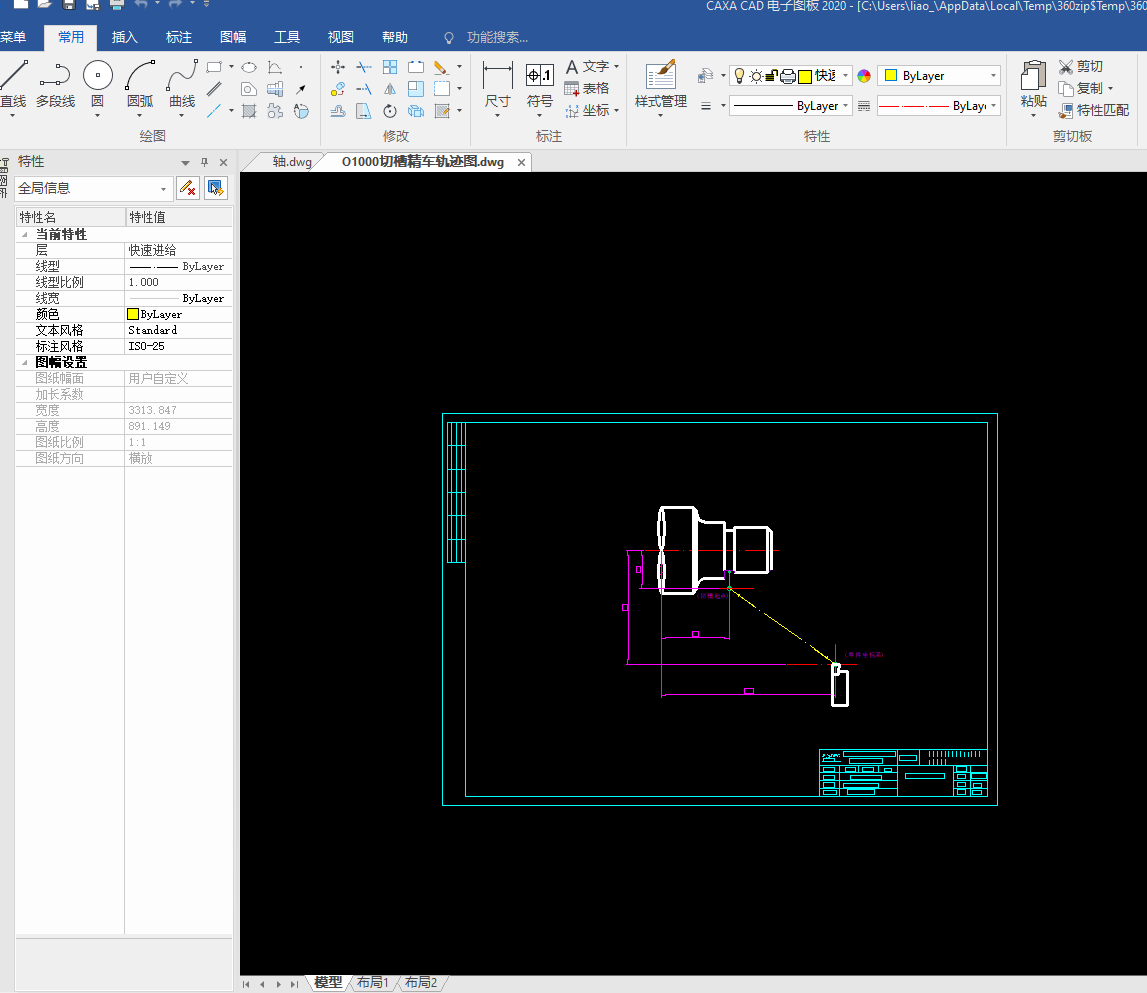Click the 粘贴 paste icon

pyautogui.click(x=1034, y=84)
